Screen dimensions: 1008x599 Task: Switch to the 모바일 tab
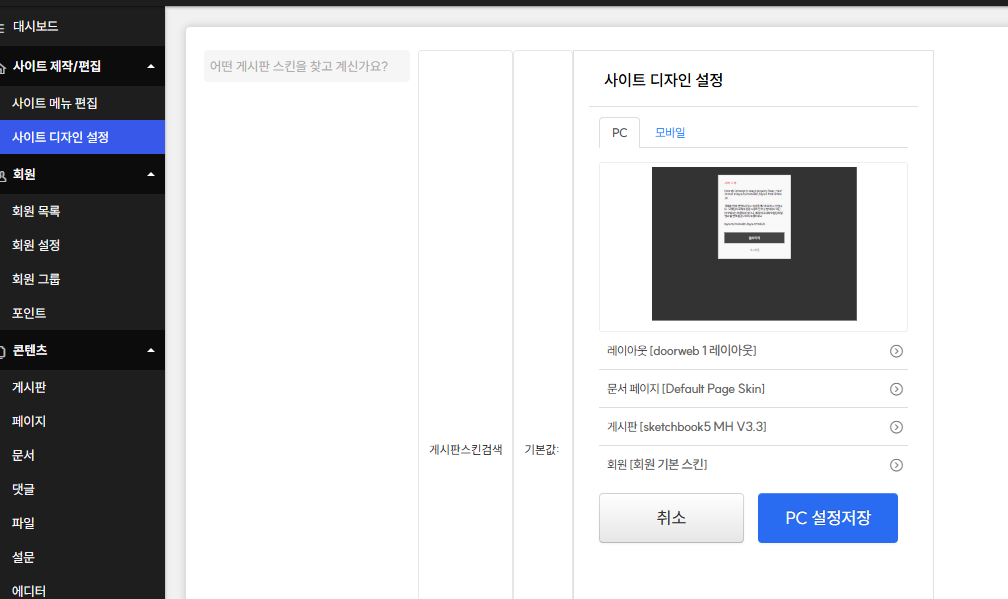pos(672,131)
